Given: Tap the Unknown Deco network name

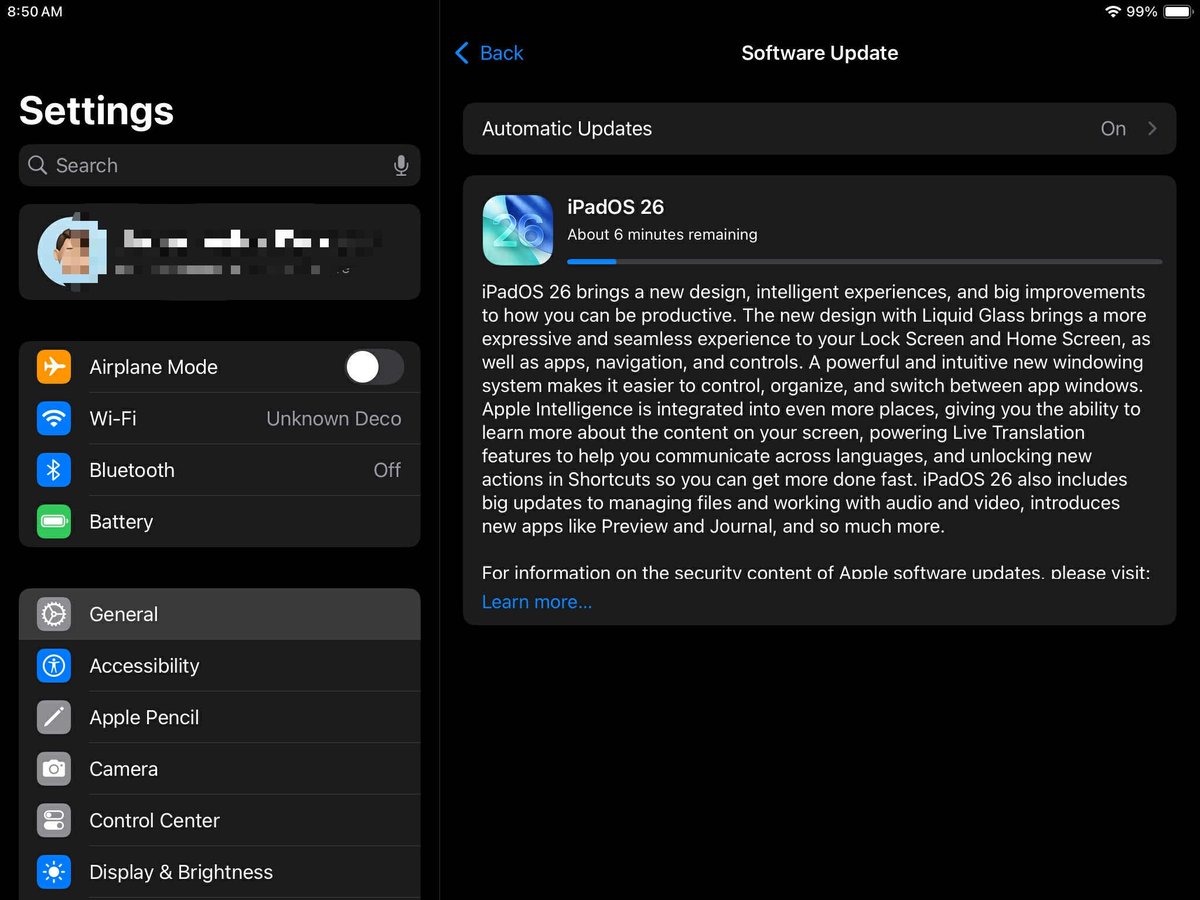Looking at the screenshot, I should click(334, 419).
